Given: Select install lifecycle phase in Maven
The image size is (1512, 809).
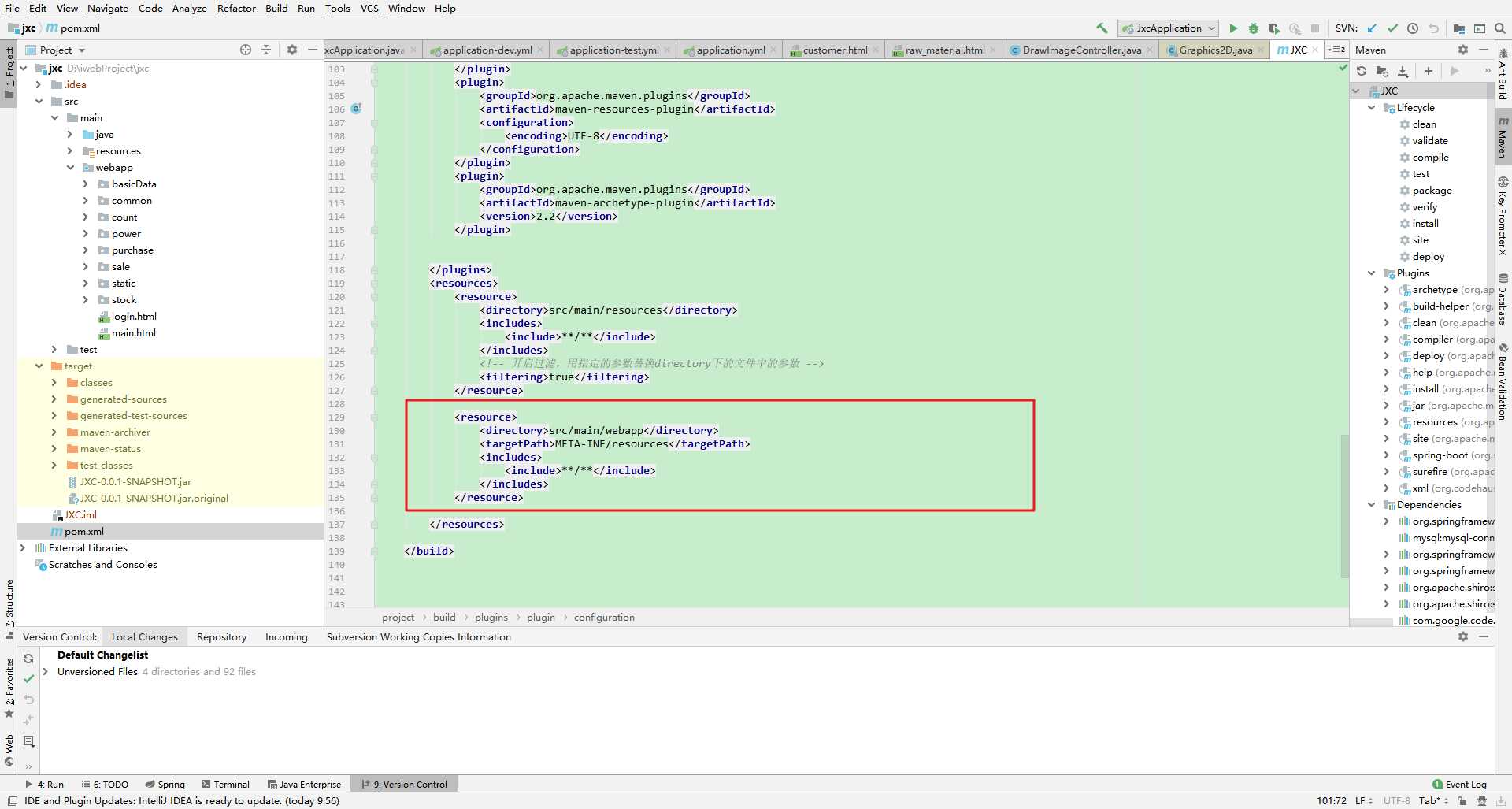Looking at the screenshot, I should point(1425,223).
